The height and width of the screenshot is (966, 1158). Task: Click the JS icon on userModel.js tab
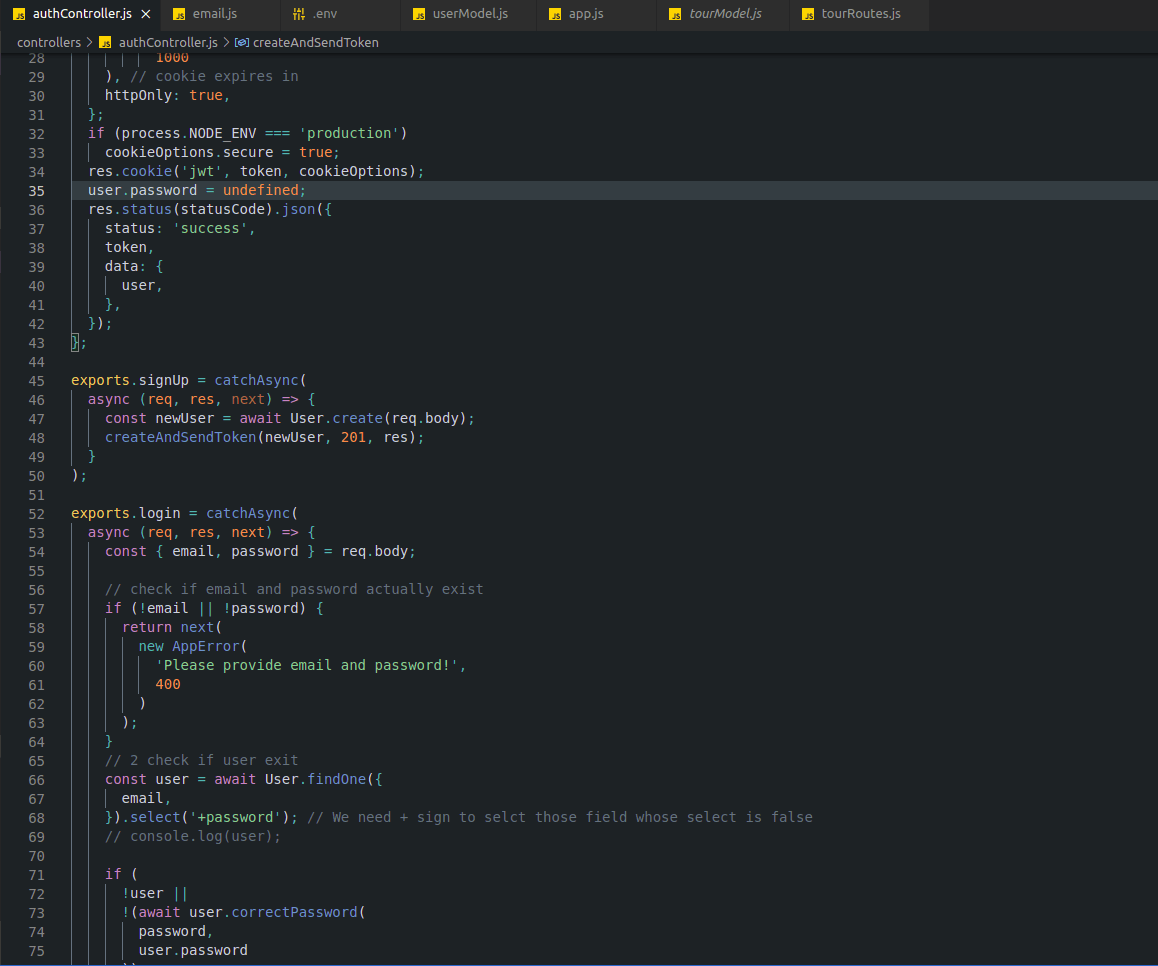coord(419,14)
